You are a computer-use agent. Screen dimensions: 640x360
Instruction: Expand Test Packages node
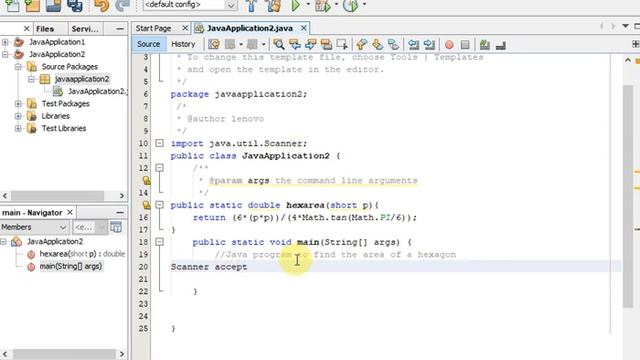18,104
